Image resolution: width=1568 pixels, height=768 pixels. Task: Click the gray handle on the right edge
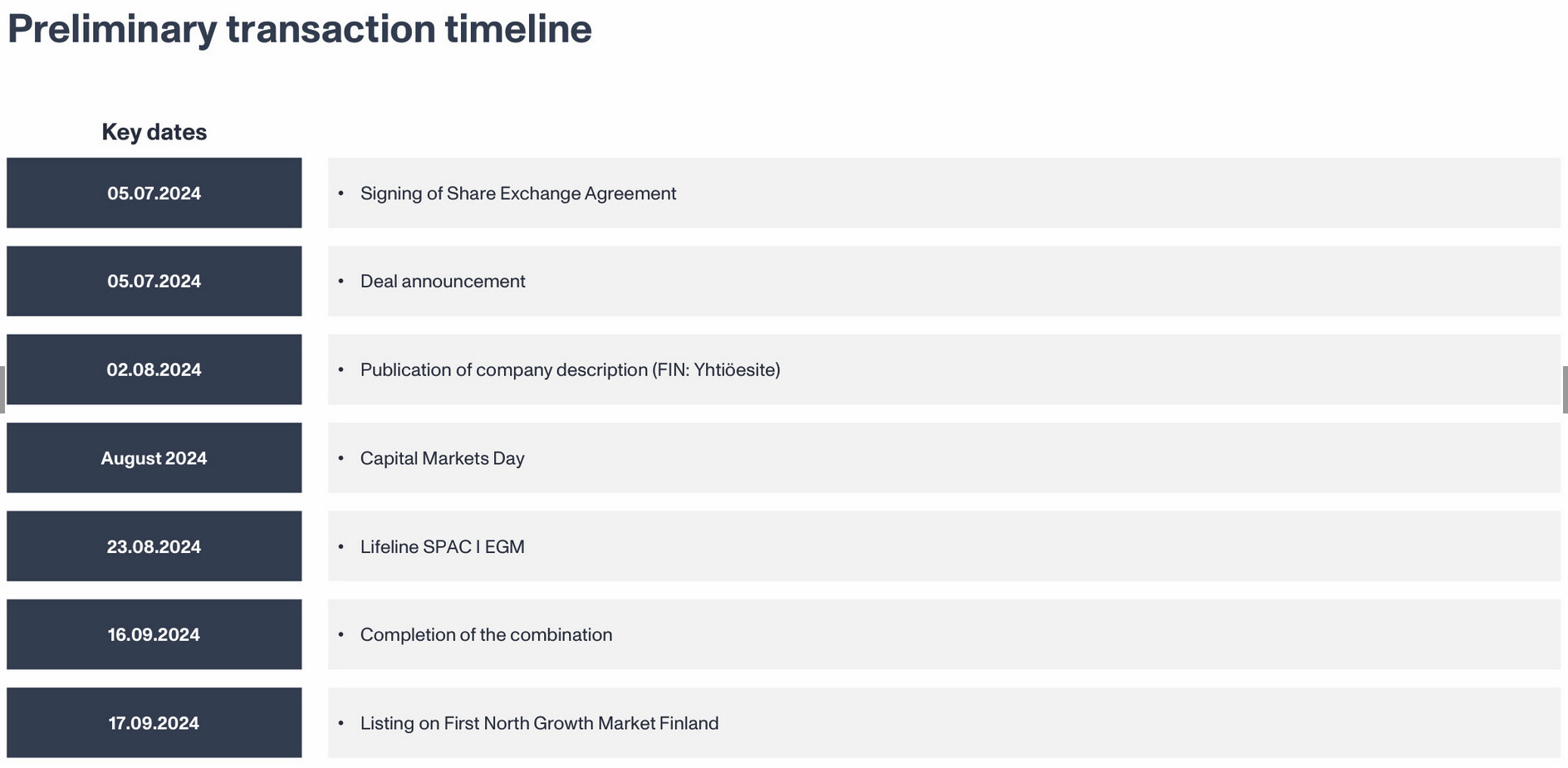click(x=1565, y=389)
